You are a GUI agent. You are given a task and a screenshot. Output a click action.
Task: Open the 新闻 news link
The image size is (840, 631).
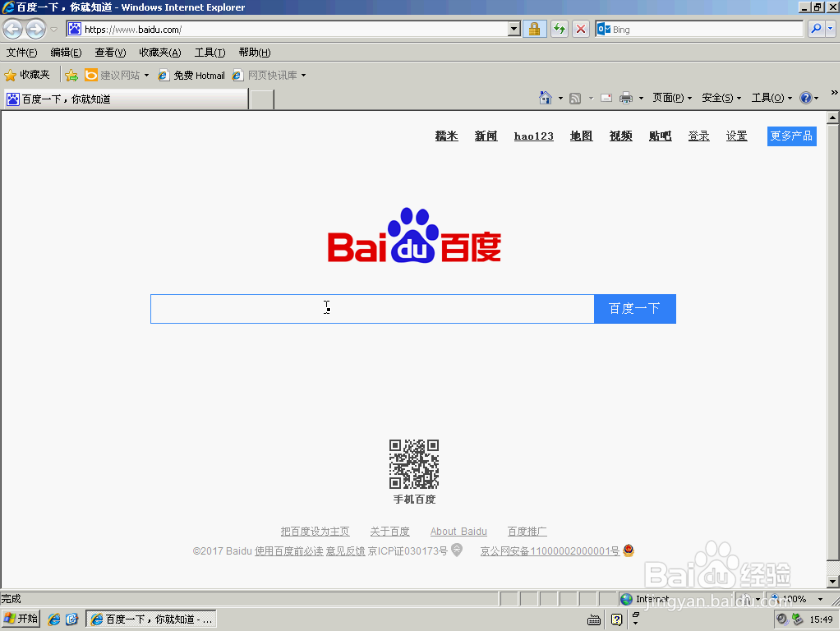486,136
